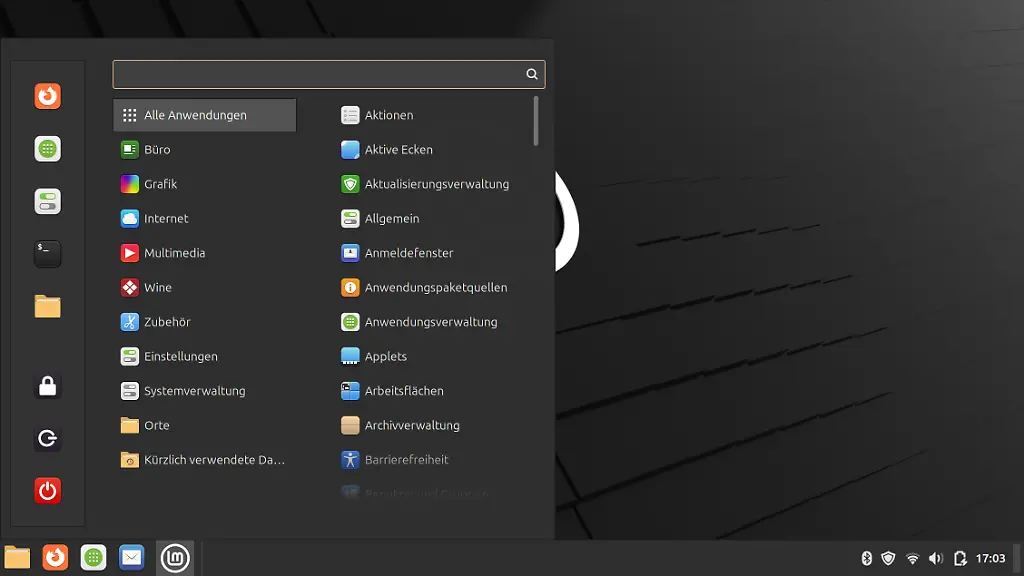Launch Barrierefreiheit settings
This screenshot has width=1024, height=576.
point(406,460)
